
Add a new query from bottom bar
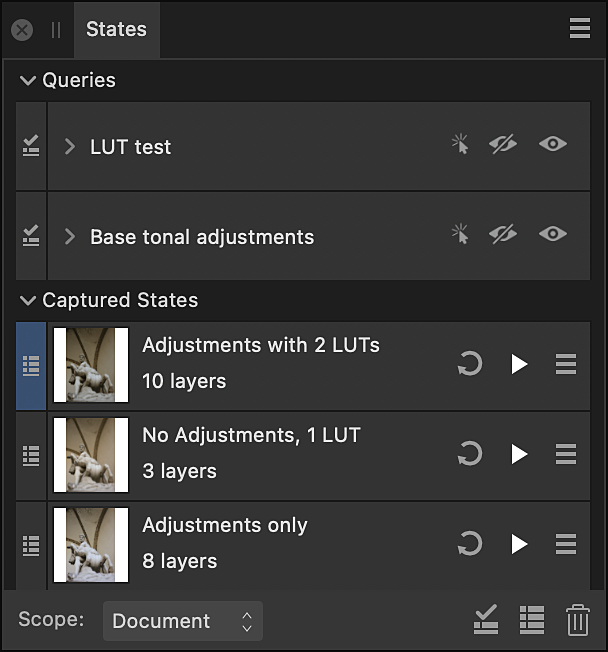point(486,621)
